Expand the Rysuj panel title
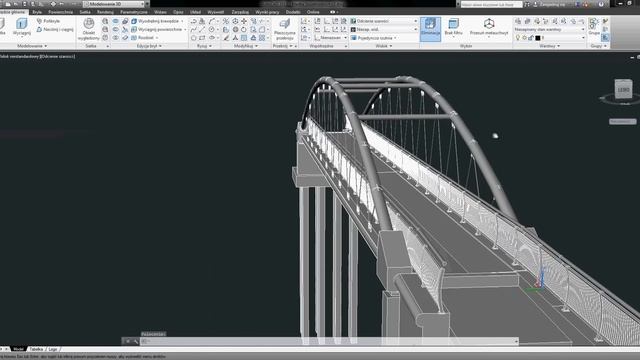This screenshot has width=640, height=360. coord(204,46)
